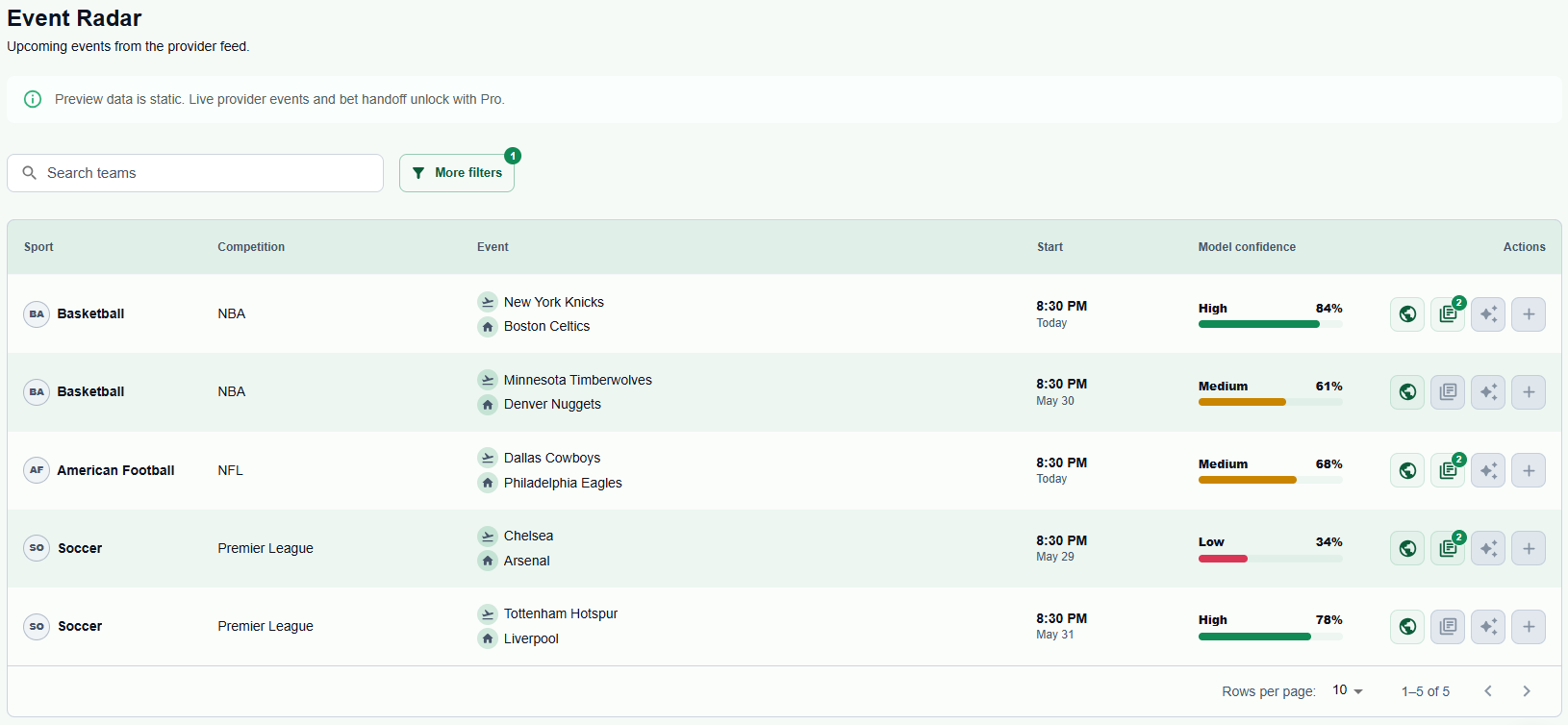Click the AF badge for American Football
The image size is (1568, 725).
37,470
